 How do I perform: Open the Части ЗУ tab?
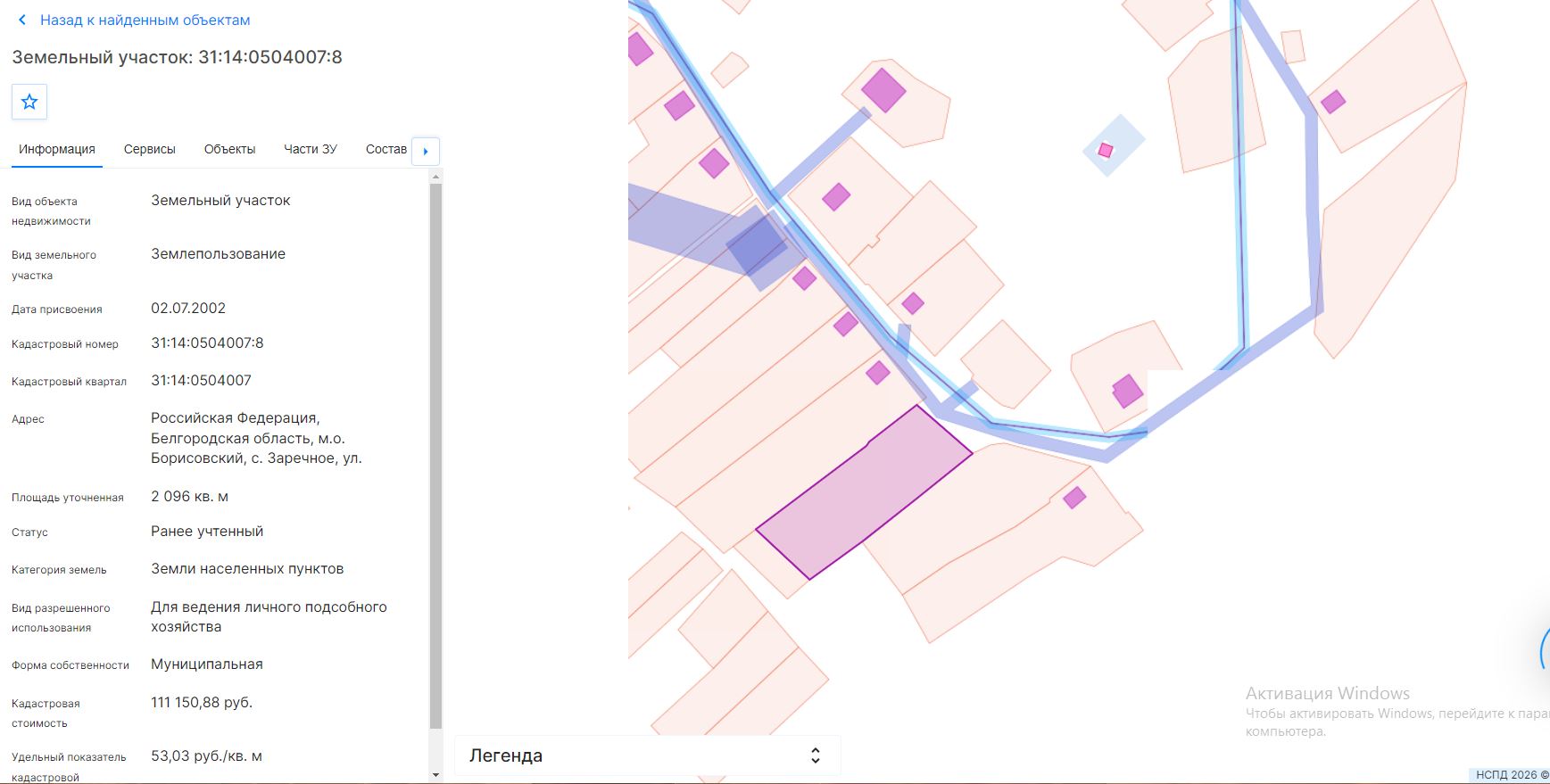[311, 149]
